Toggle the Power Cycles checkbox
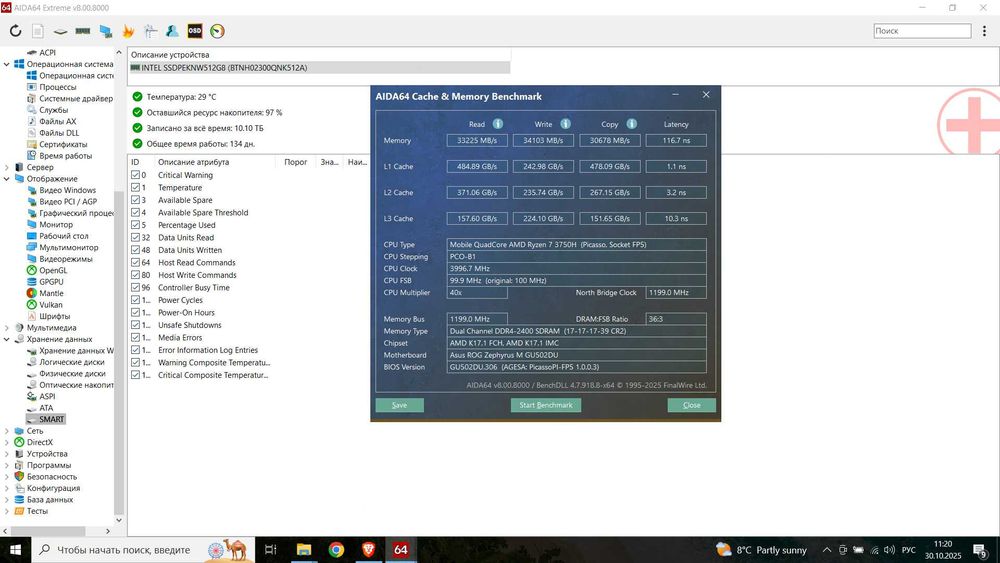Screen dimensions: 1000x563 (x=135, y=300)
